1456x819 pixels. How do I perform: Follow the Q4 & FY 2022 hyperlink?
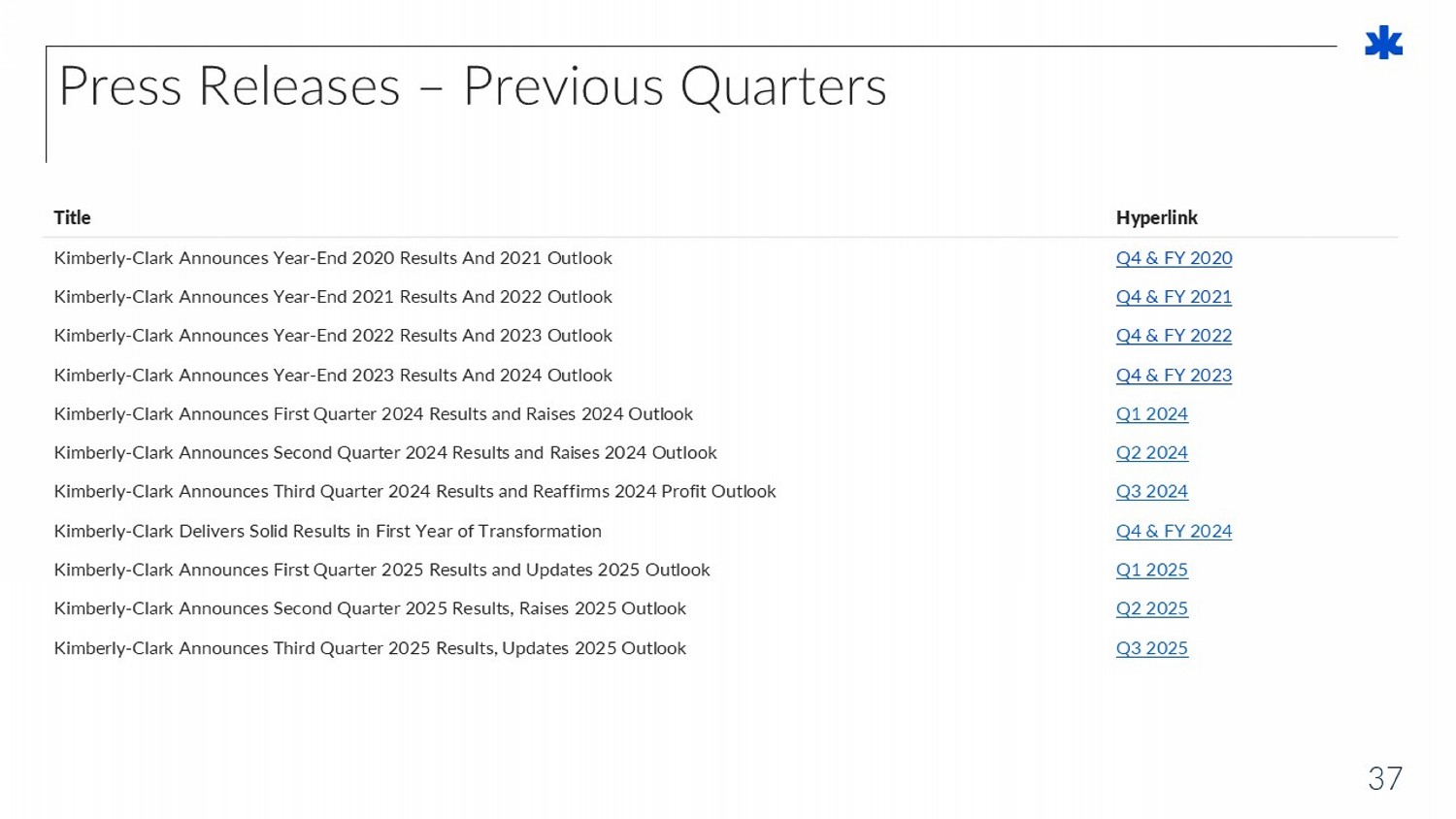pos(1174,336)
